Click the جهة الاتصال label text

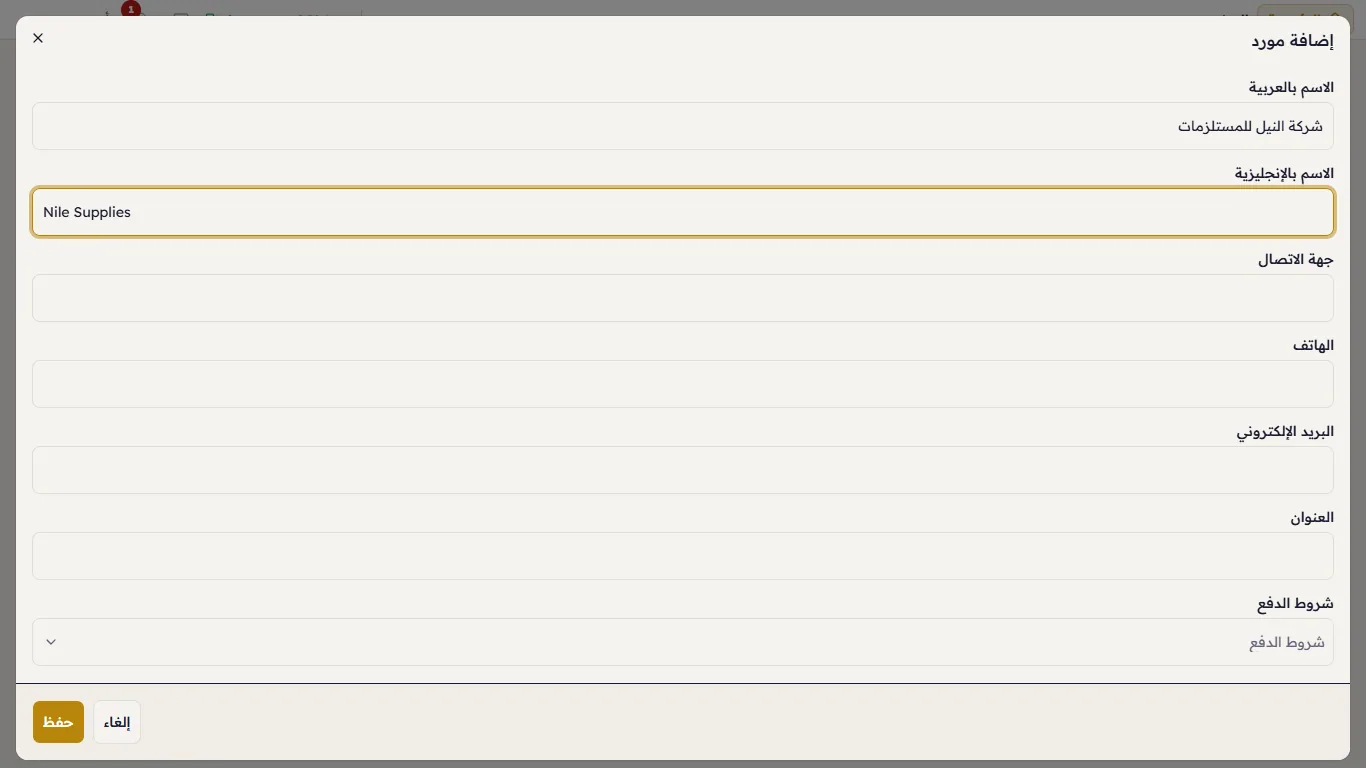point(1296,260)
